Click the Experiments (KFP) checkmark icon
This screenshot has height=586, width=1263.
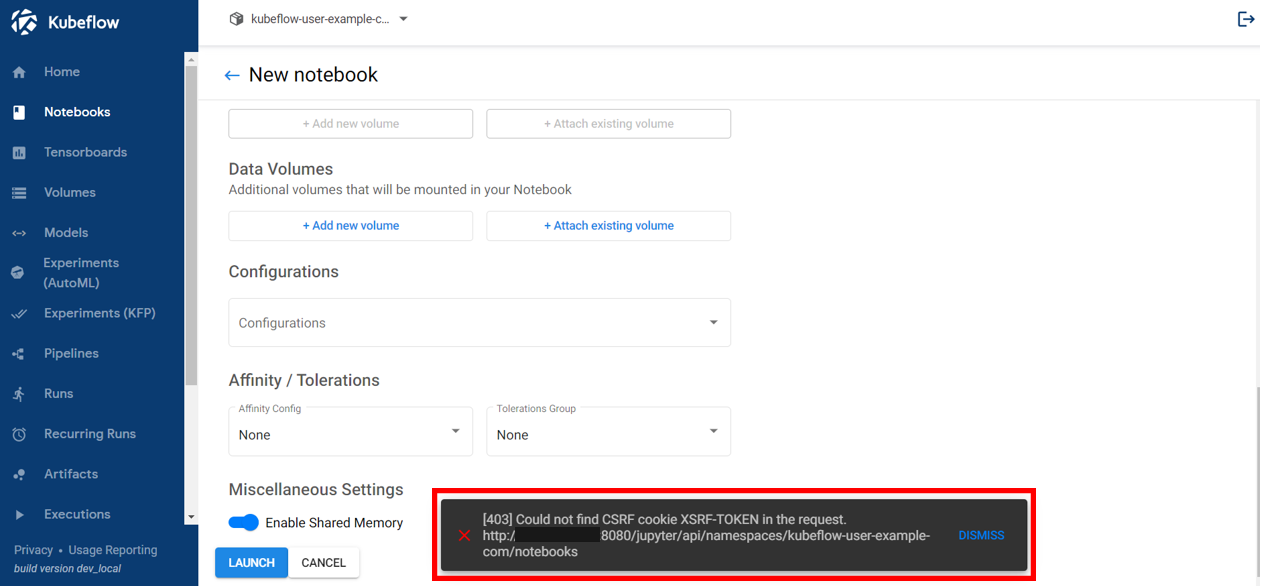point(19,313)
